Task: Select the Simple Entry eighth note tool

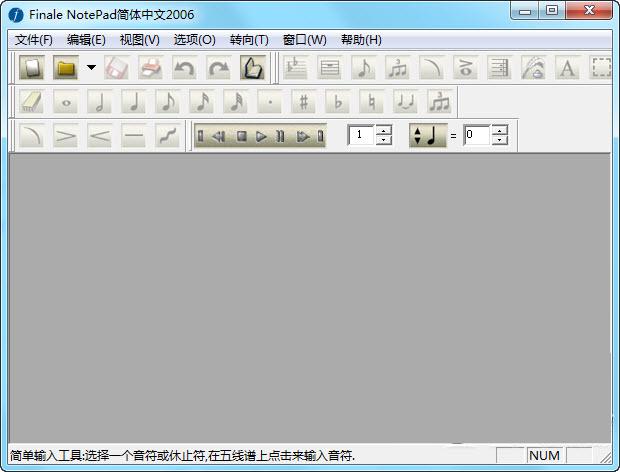Action: coord(364,68)
